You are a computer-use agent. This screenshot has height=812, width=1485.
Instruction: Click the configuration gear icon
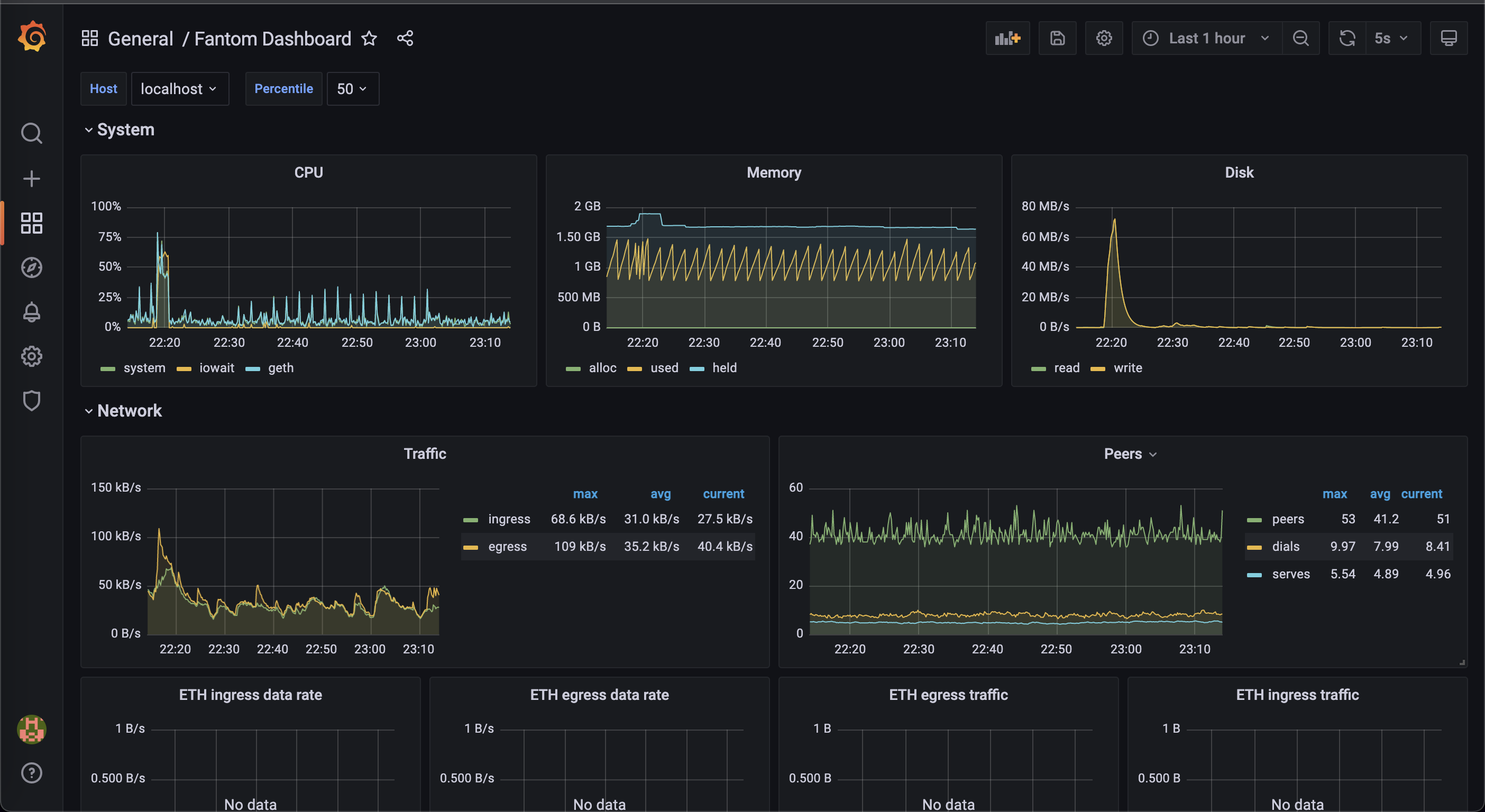pyautogui.click(x=1104, y=37)
